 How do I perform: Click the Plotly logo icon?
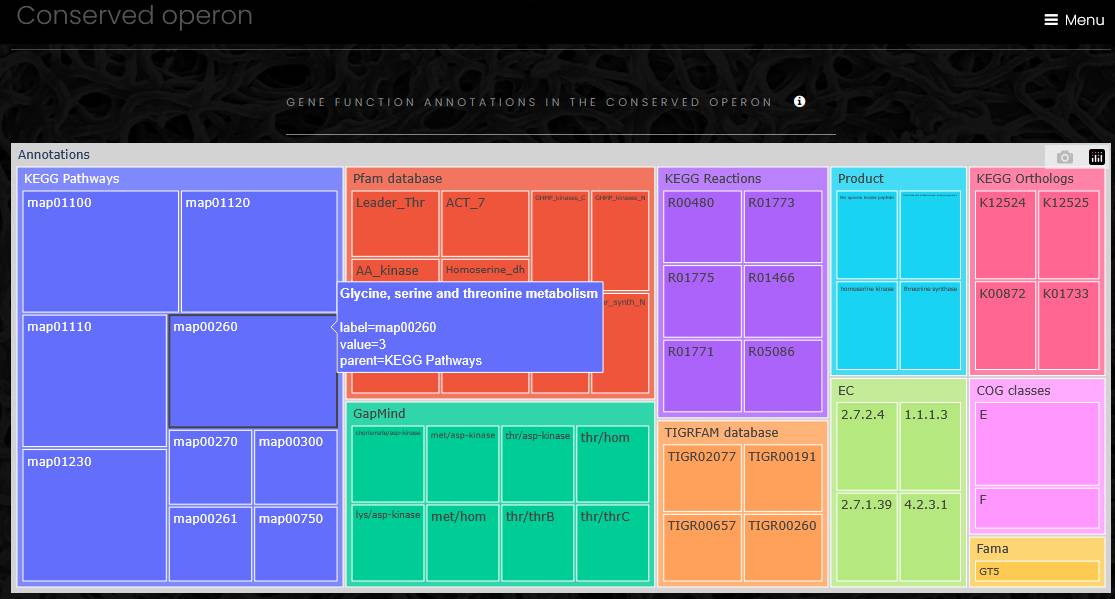[1096, 157]
